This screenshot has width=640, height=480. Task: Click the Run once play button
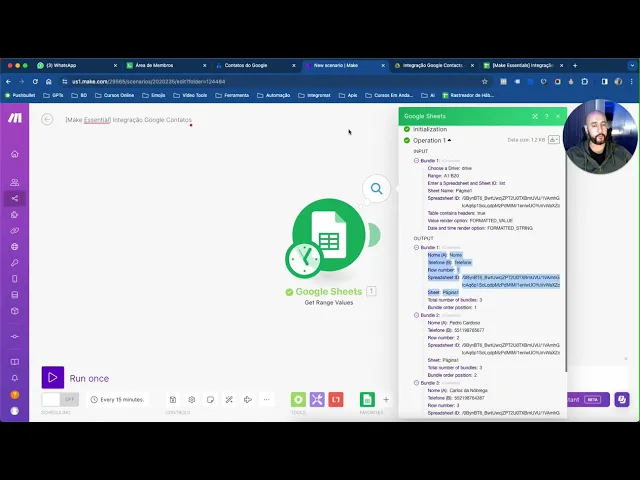53,378
